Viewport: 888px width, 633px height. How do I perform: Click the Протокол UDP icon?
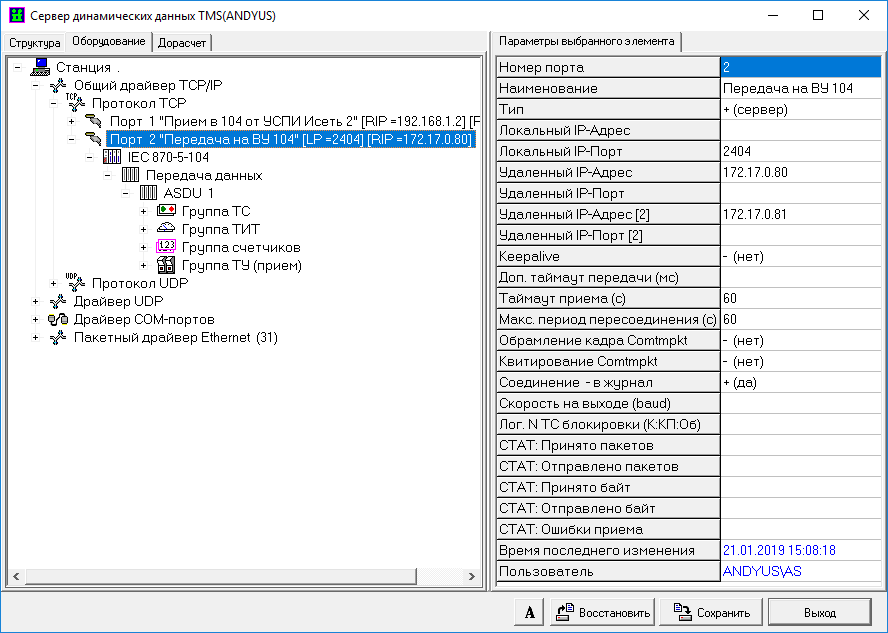(76, 283)
